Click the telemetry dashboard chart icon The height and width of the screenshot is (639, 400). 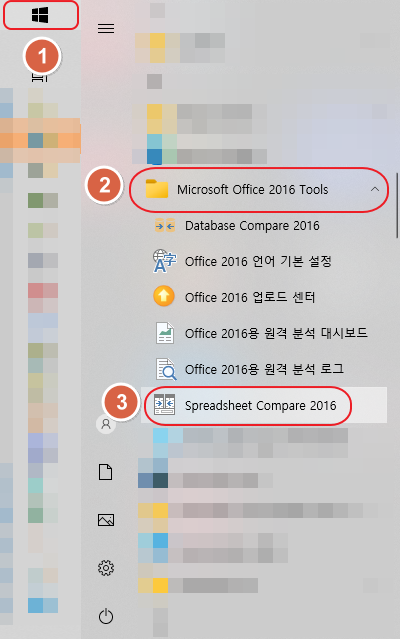point(165,333)
